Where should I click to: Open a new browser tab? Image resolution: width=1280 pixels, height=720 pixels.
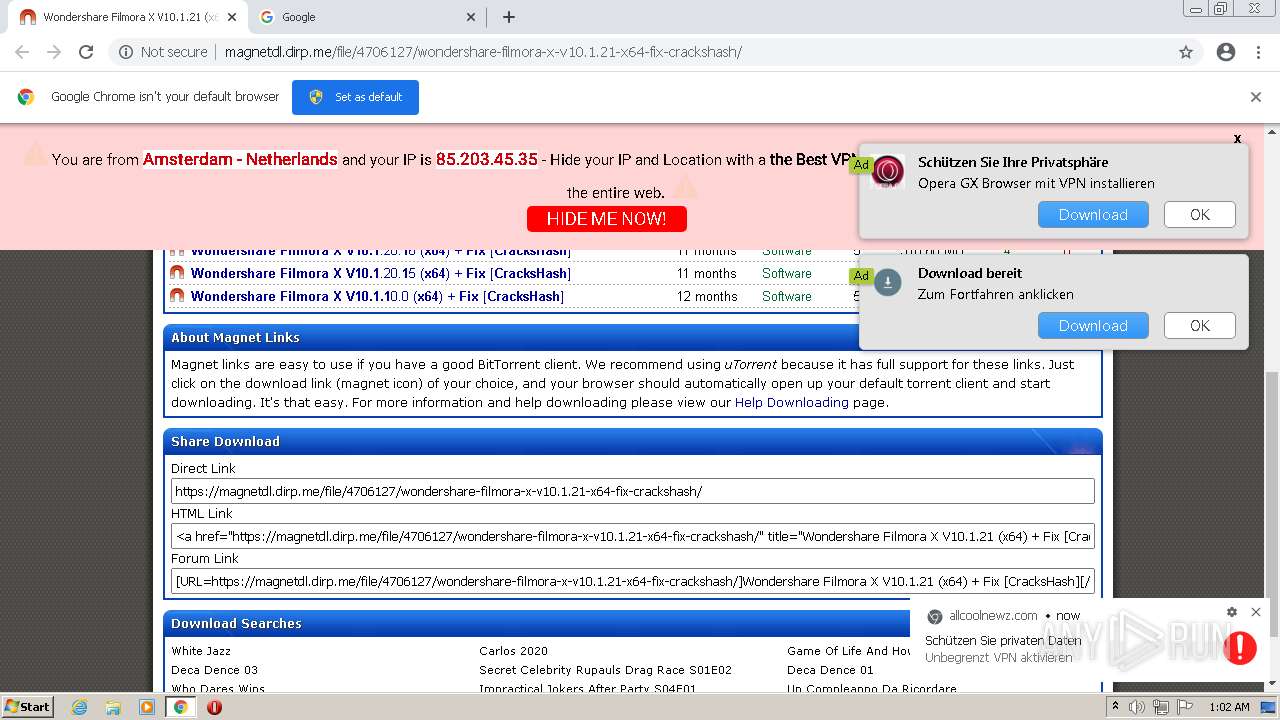[509, 17]
